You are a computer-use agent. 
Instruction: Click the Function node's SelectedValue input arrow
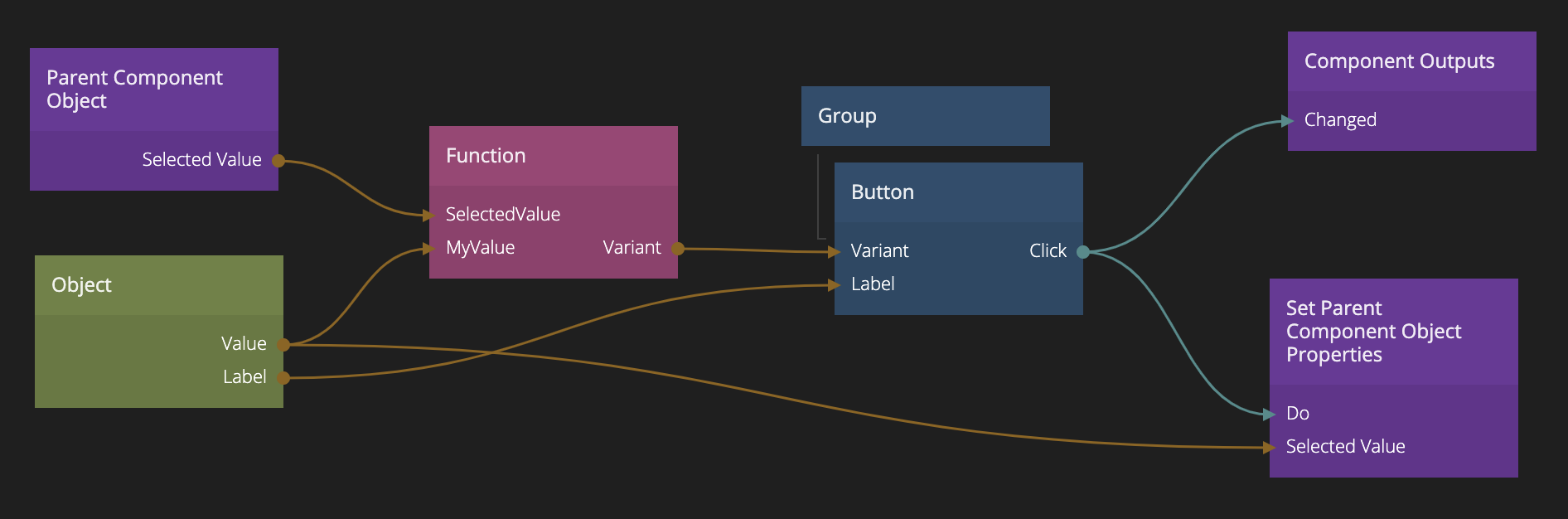[428, 216]
